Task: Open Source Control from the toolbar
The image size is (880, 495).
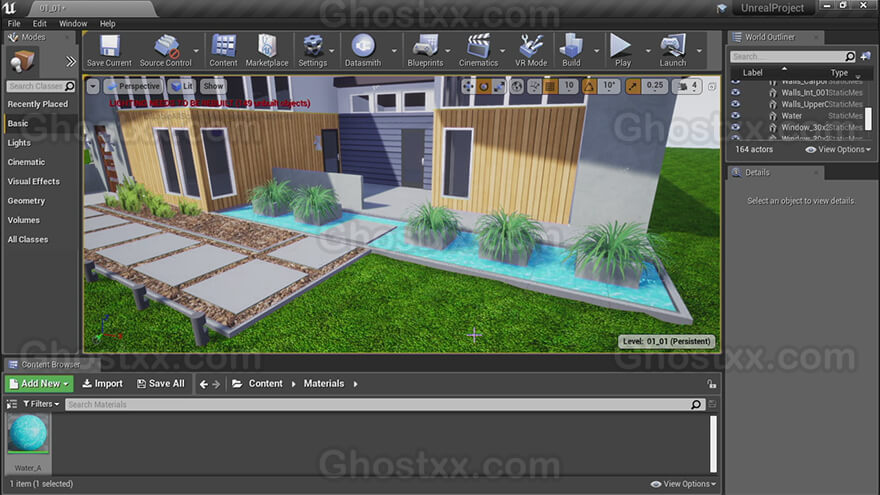Action: 166,51
